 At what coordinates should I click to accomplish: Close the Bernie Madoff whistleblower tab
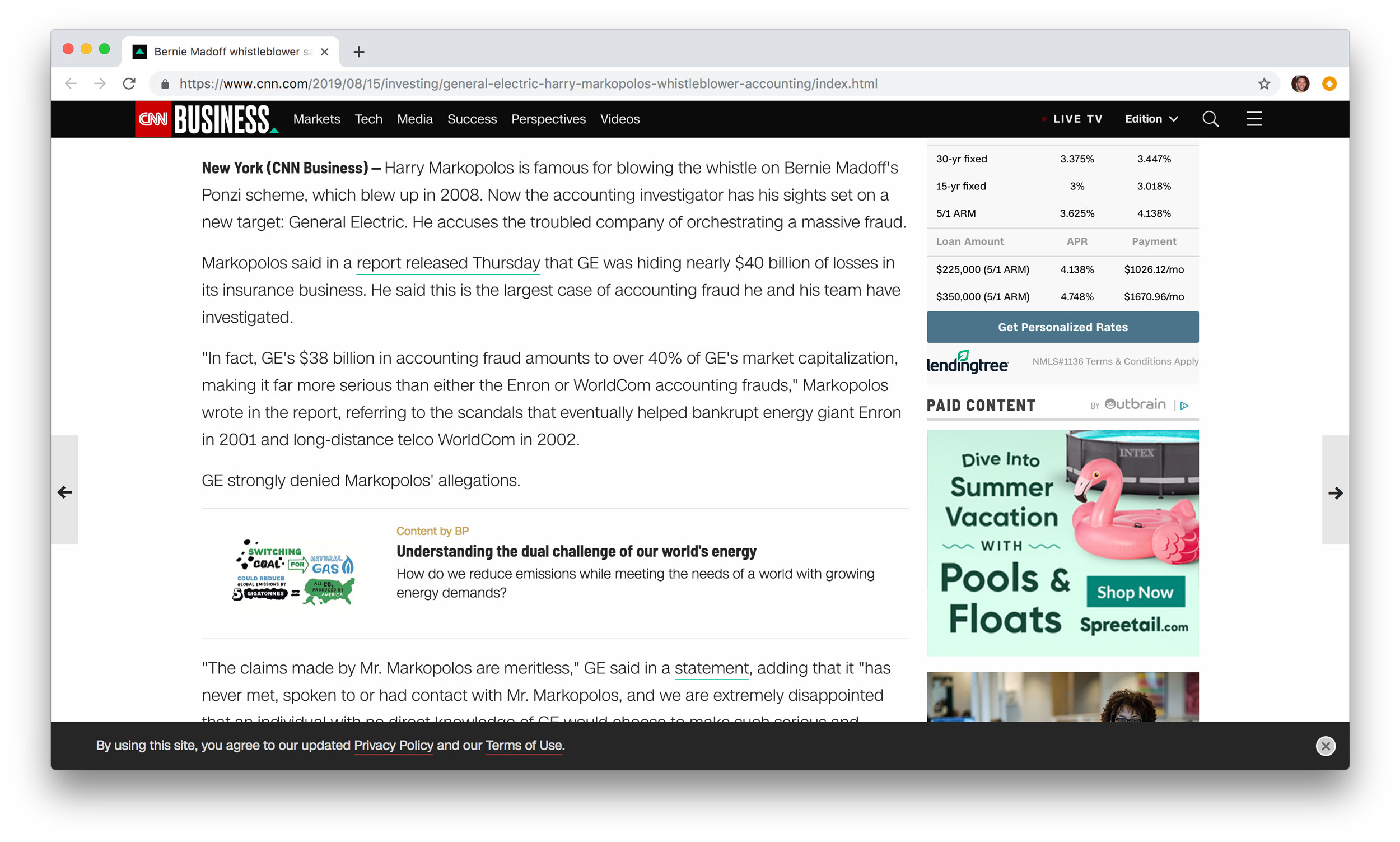pos(324,52)
